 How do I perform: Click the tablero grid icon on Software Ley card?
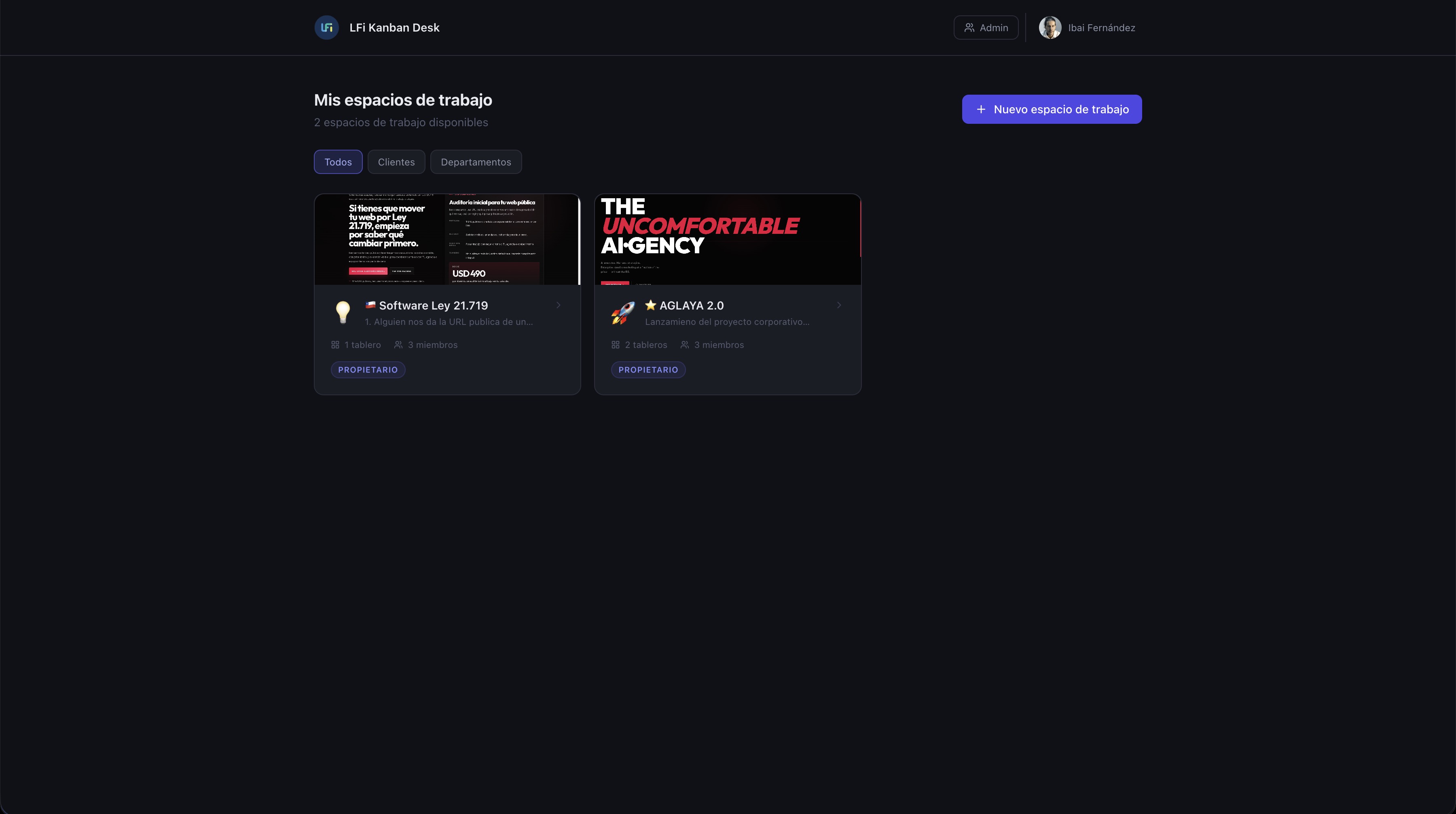coord(335,345)
